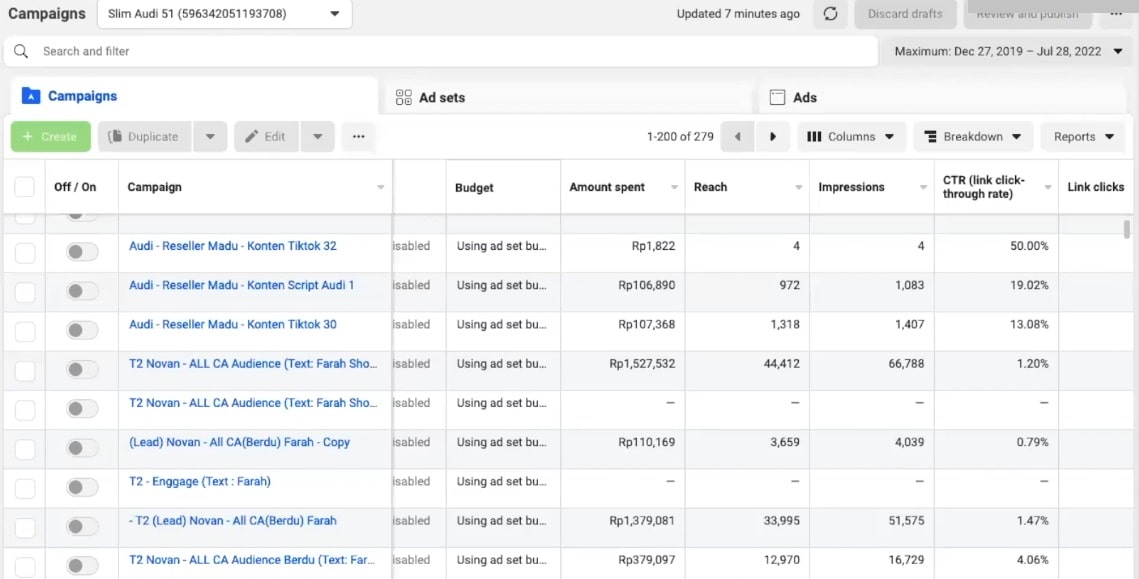This screenshot has height=579, width=1139.
Task: Tick the checkbox for T2 - Enggage (Text : Farah) row
Action: [25, 487]
